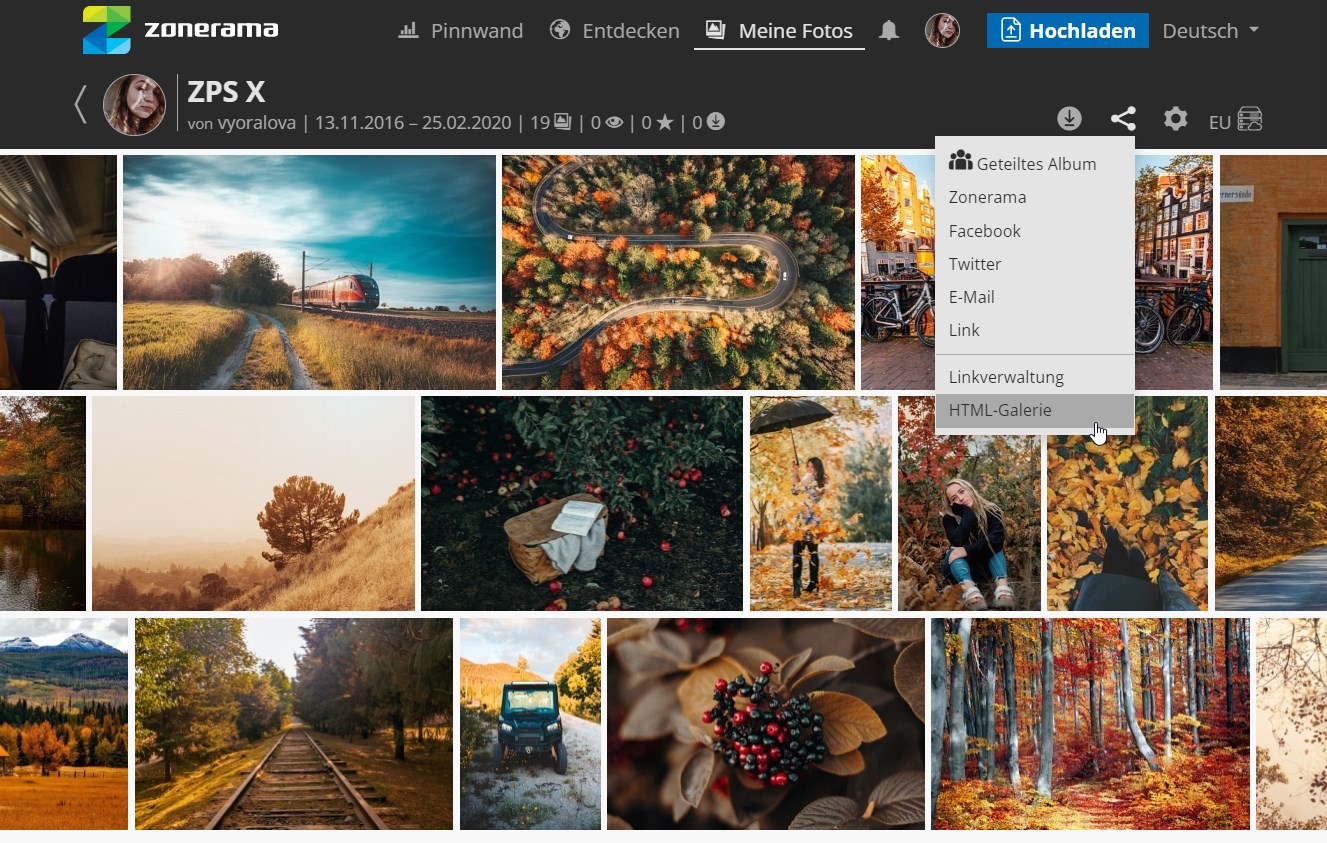This screenshot has width=1327, height=843.
Task: Share album via Facebook menu entry
Action: 985,231
